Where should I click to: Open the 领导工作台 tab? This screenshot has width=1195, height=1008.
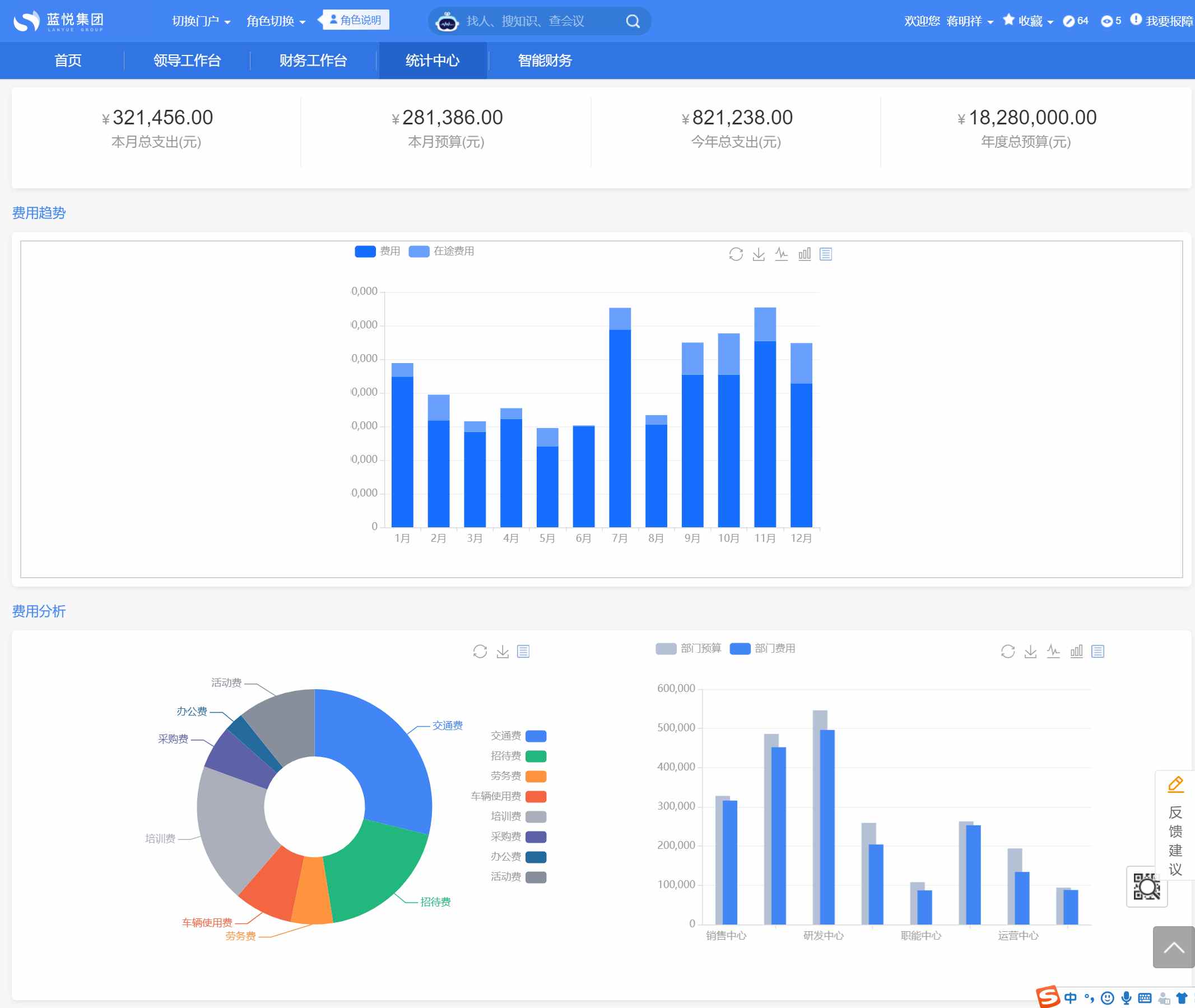(x=187, y=61)
